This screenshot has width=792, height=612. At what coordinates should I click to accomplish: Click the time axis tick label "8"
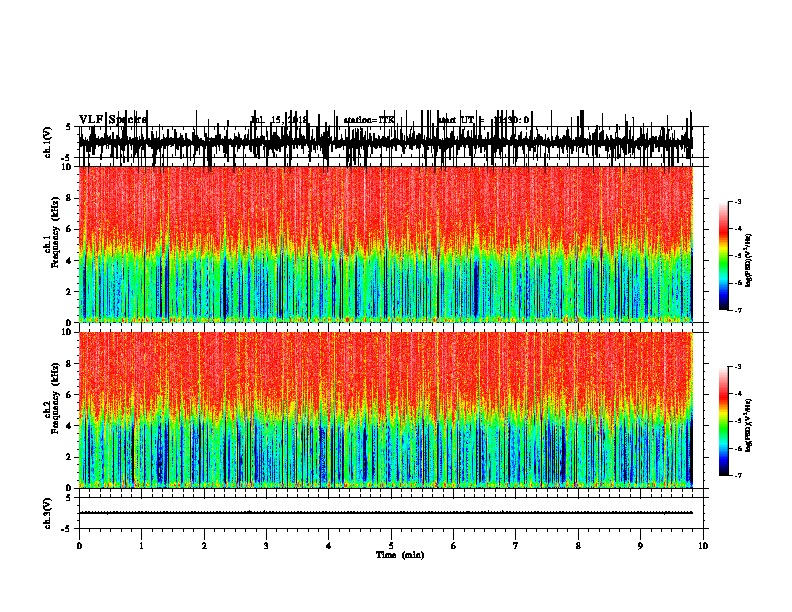point(578,546)
